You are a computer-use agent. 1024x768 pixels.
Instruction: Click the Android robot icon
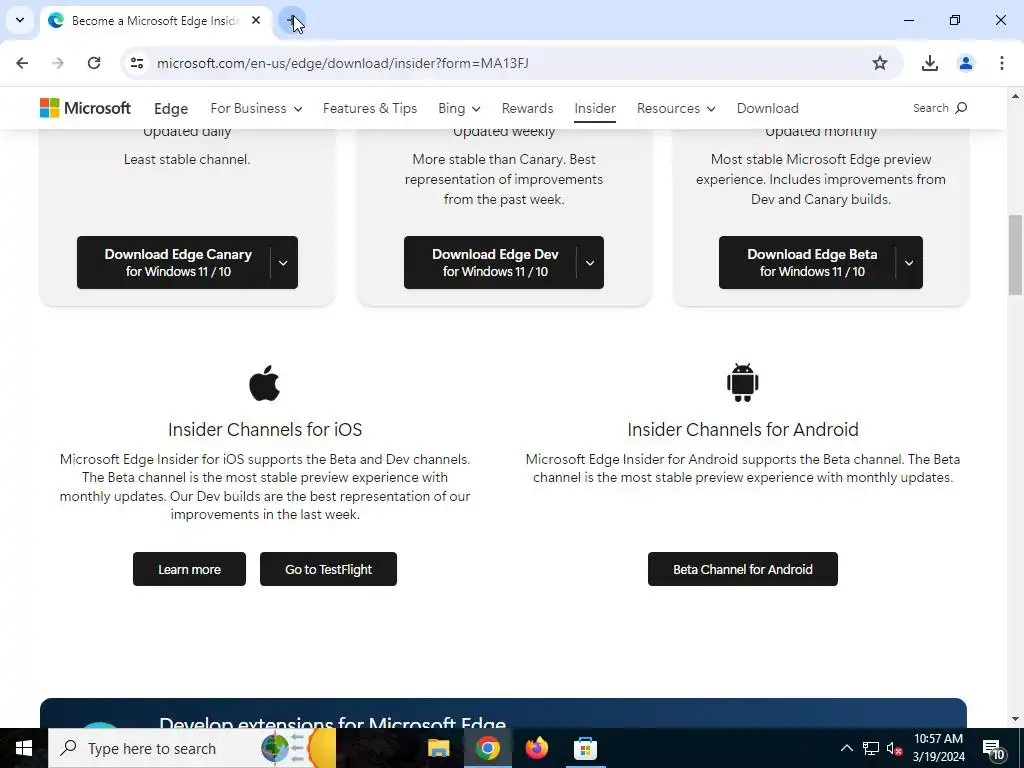[x=743, y=383]
